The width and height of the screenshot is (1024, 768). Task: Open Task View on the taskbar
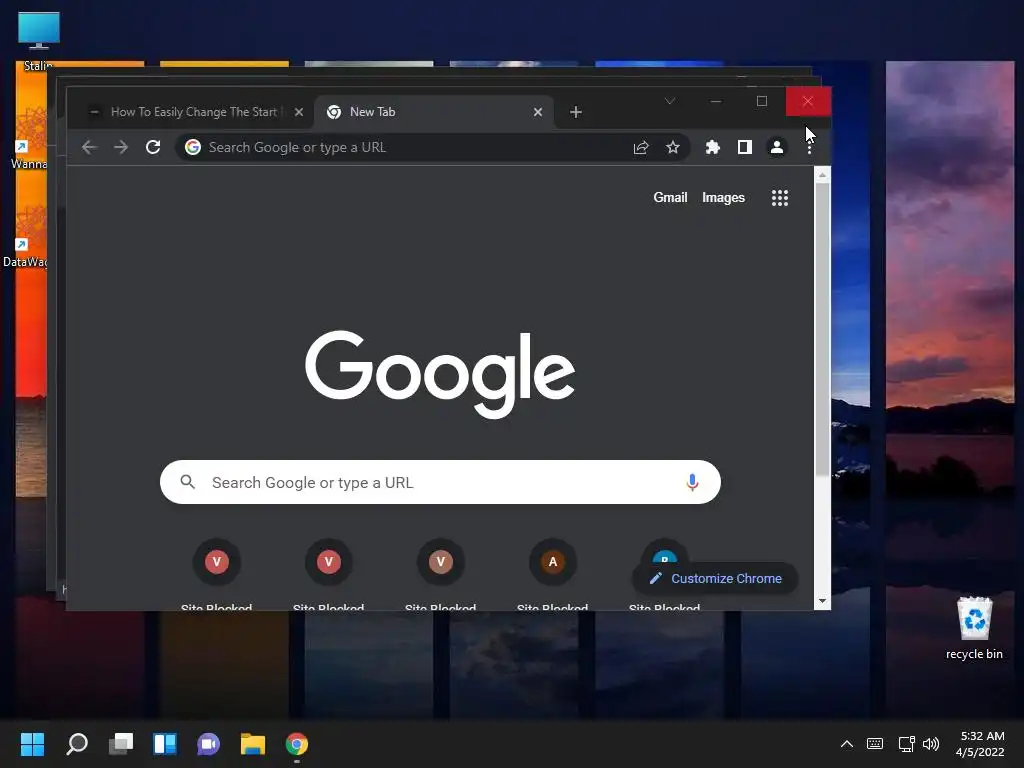121,744
